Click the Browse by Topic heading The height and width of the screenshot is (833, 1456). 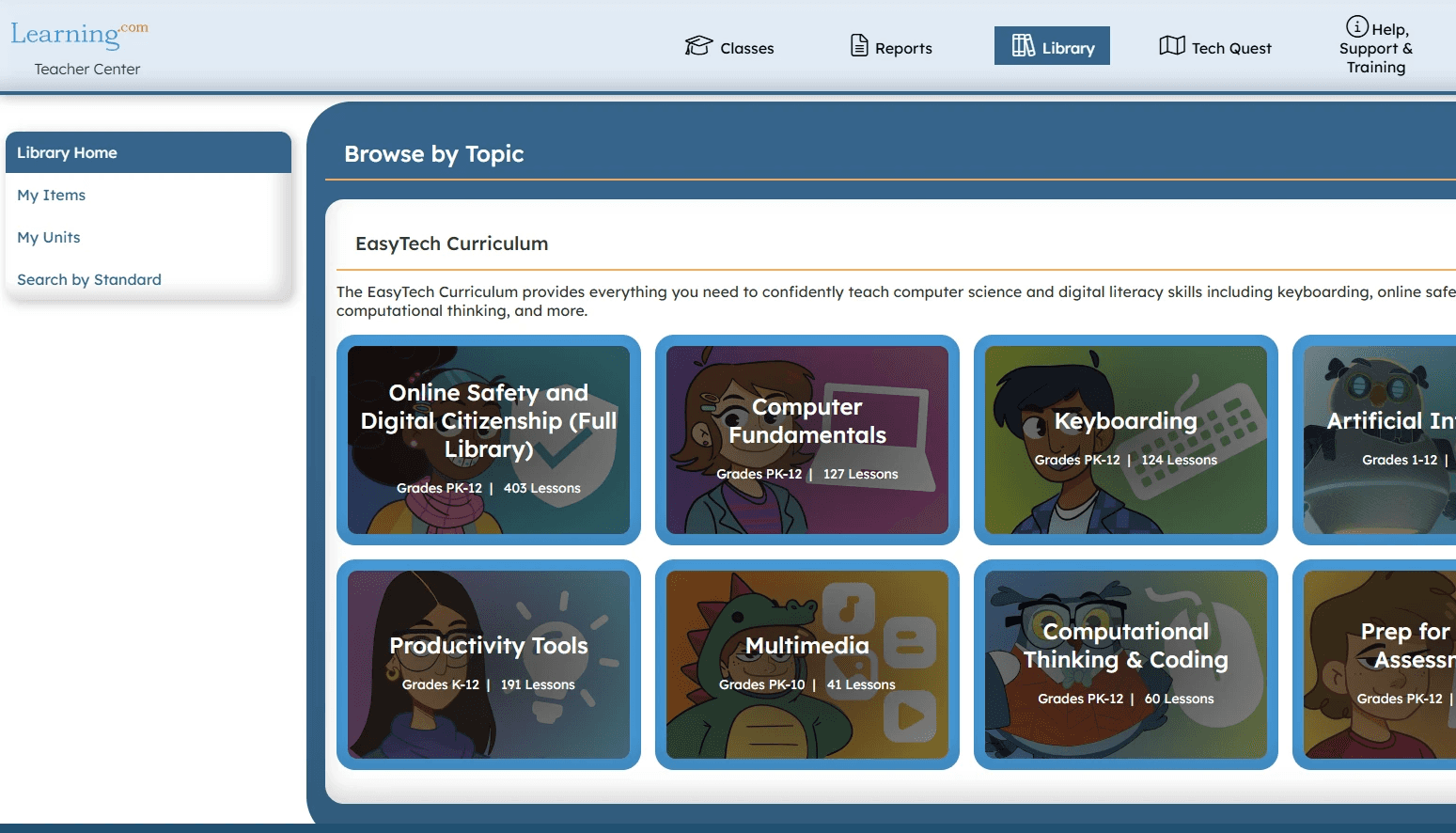coord(434,153)
